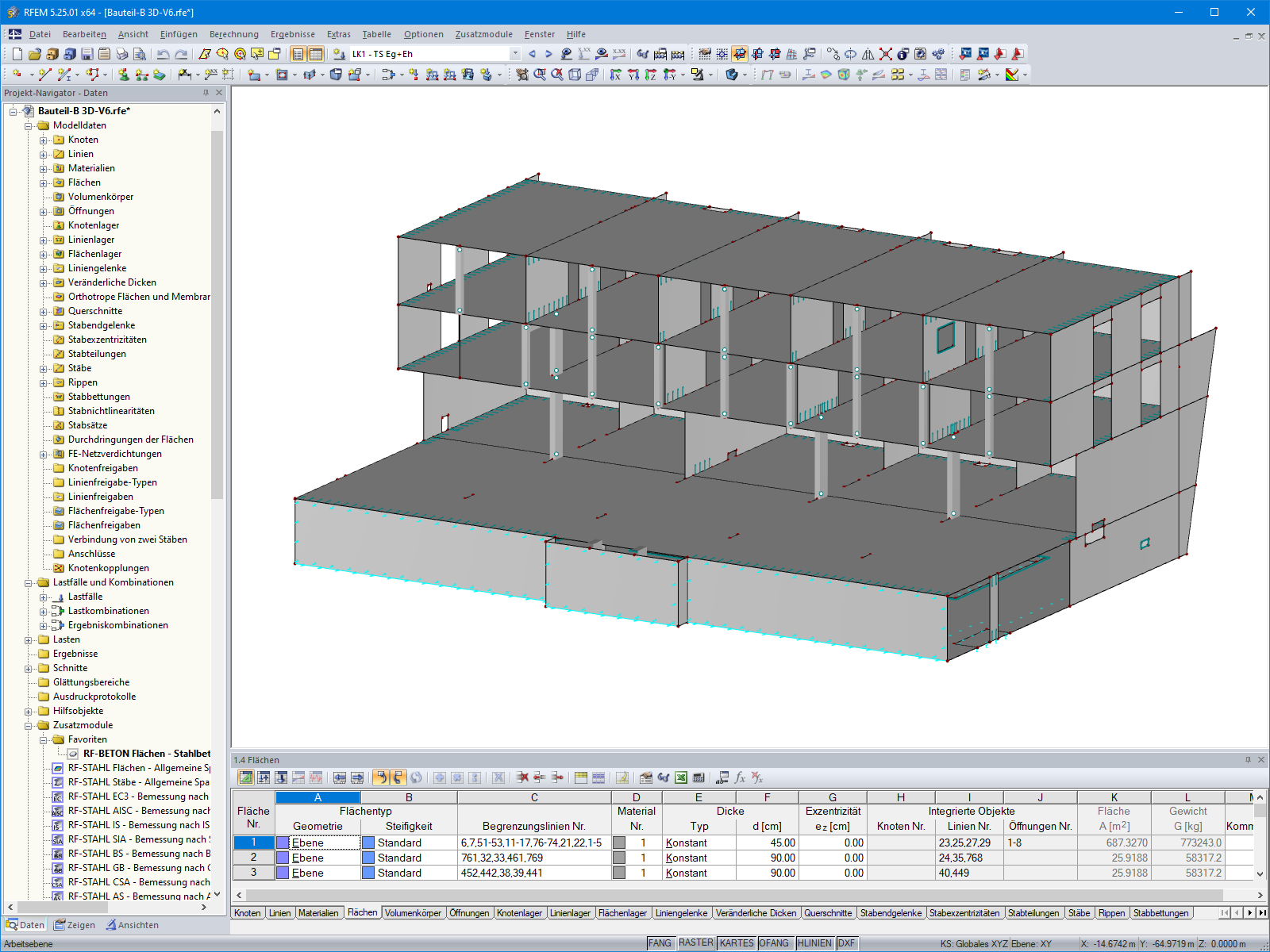The image size is (1270, 952).
Task: Open the Berechnung menu
Action: pos(233,34)
